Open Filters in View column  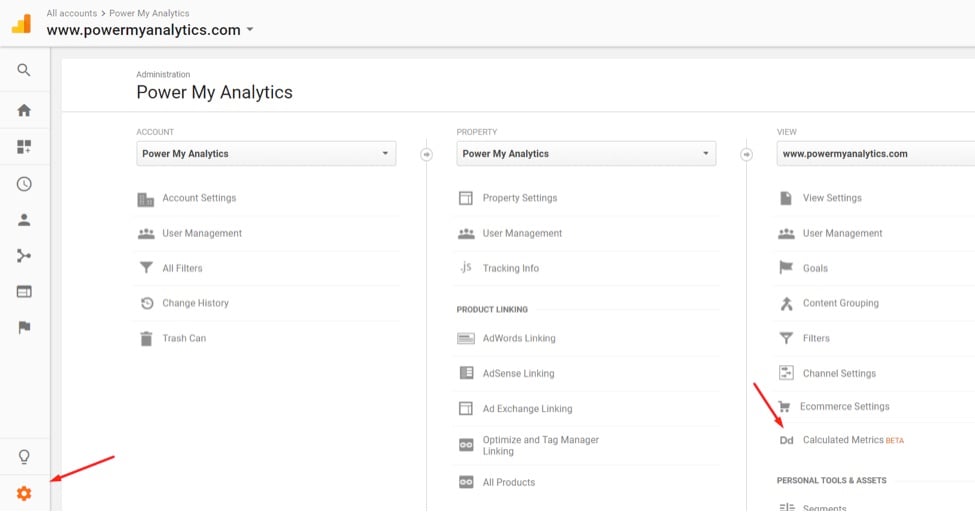(816, 338)
